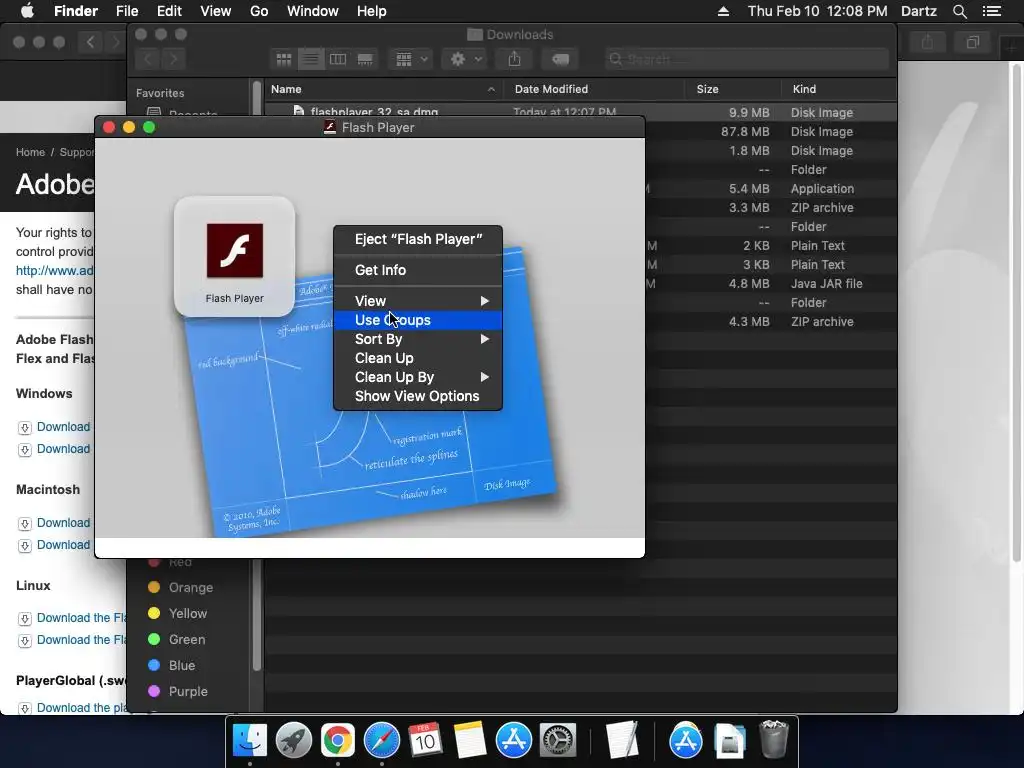Screen dimensions: 1024x768
Task: Open the gear action menu in Downloads
Action: [466, 59]
